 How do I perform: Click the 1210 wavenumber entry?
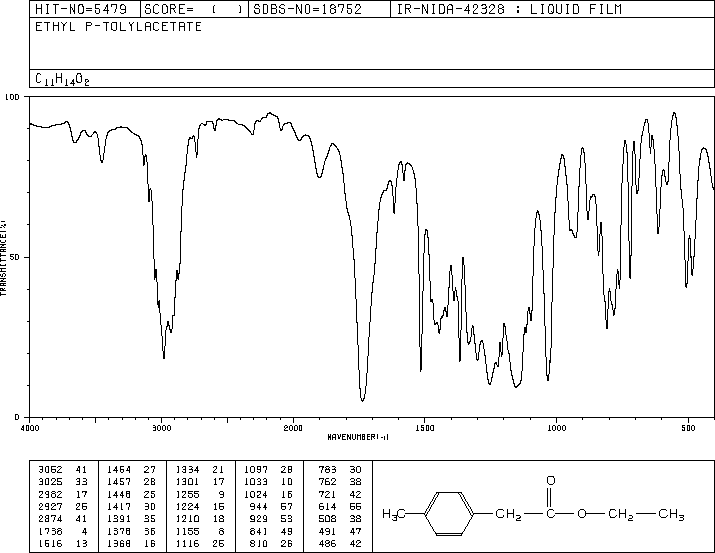[x=187, y=519]
